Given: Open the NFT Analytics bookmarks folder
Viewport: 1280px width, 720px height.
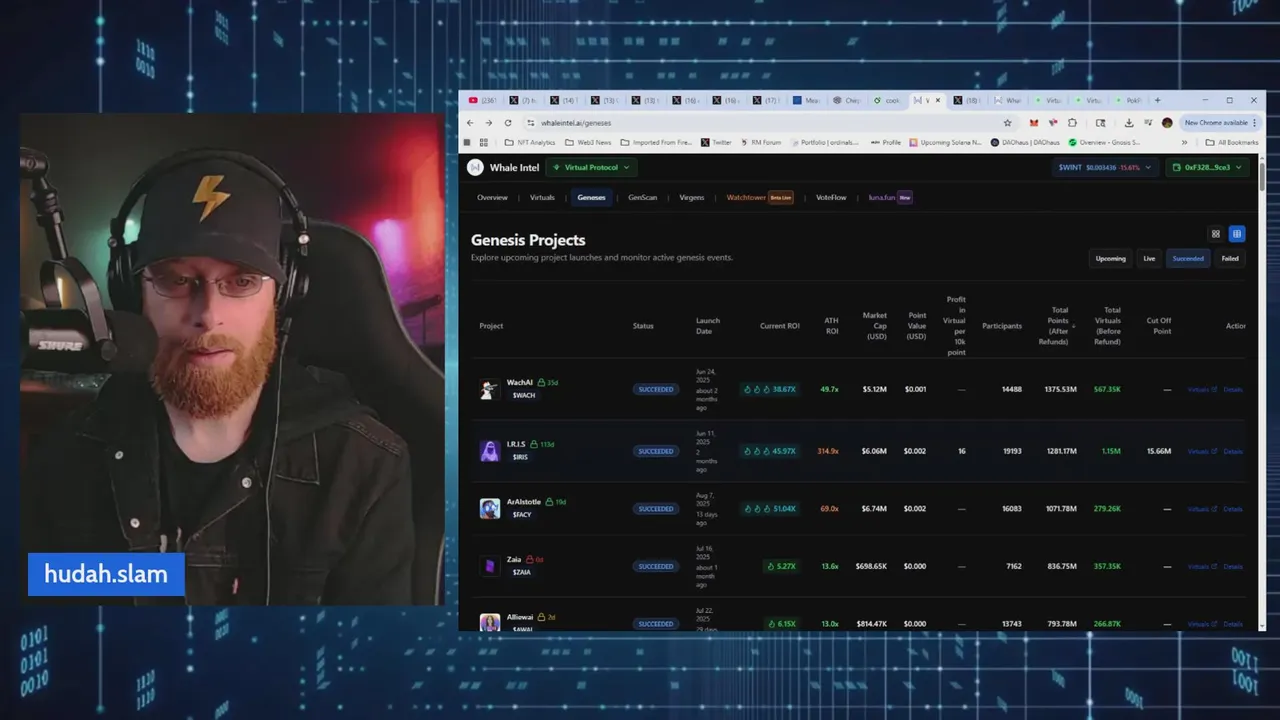Looking at the screenshot, I should coord(530,142).
